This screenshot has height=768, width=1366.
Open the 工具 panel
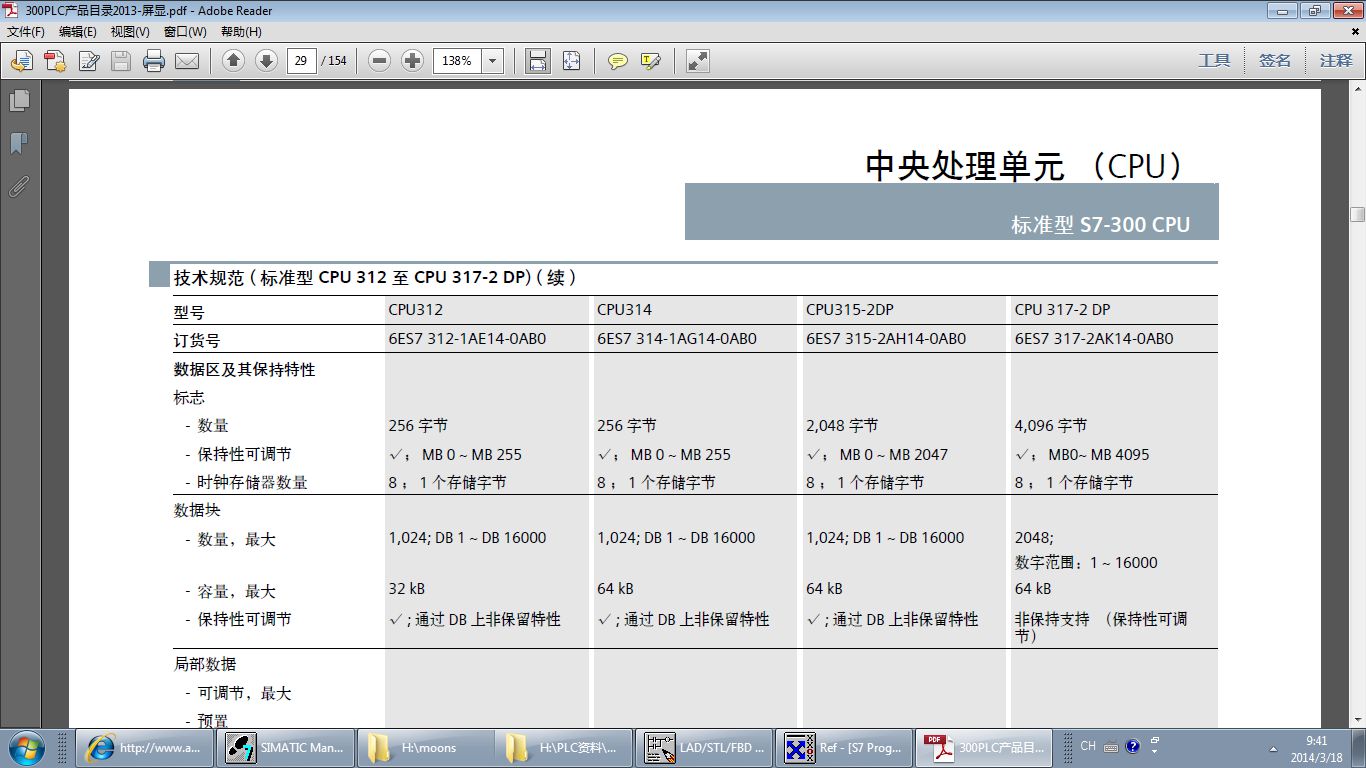click(1214, 61)
